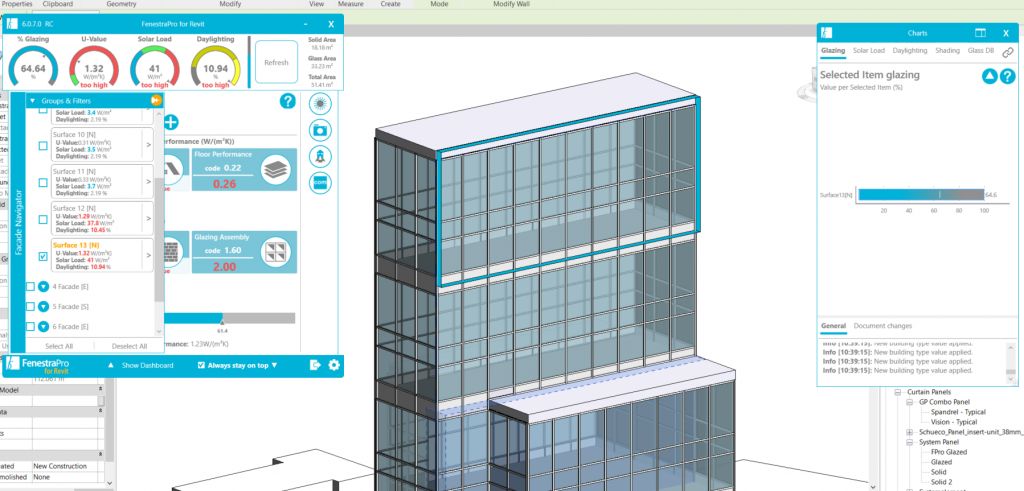The height and width of the screenshot is (491, 1024).
Task: Collapse the Groups & Filters triangle
Action: pos(33,101)
